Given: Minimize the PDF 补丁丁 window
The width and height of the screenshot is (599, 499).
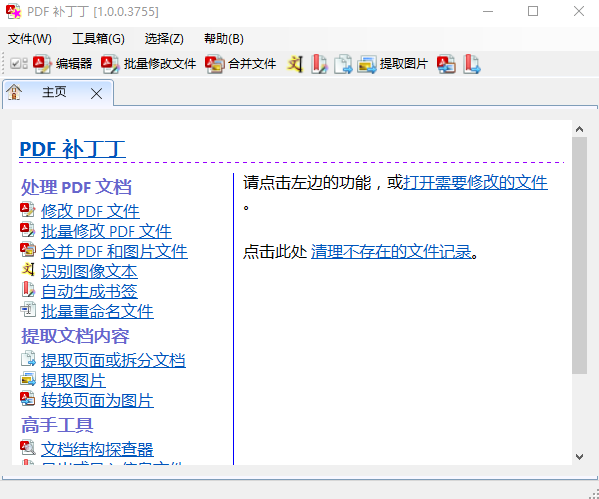Looking at the screenshot, I should (487, 11).
